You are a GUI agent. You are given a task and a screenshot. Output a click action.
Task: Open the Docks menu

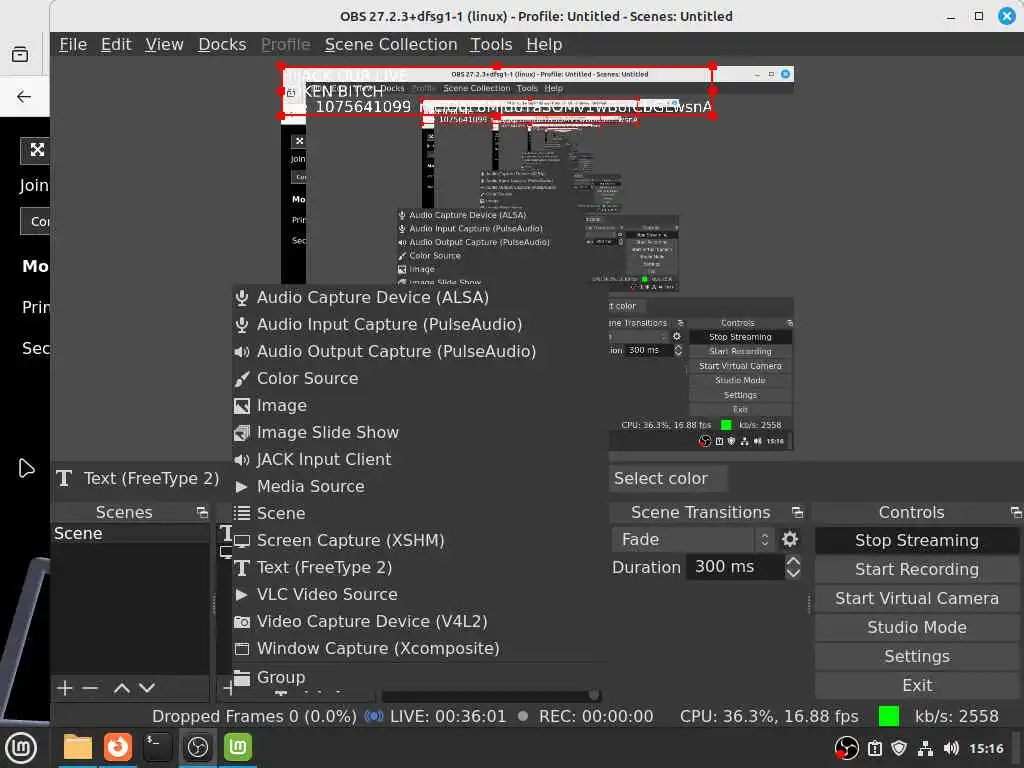222,44
